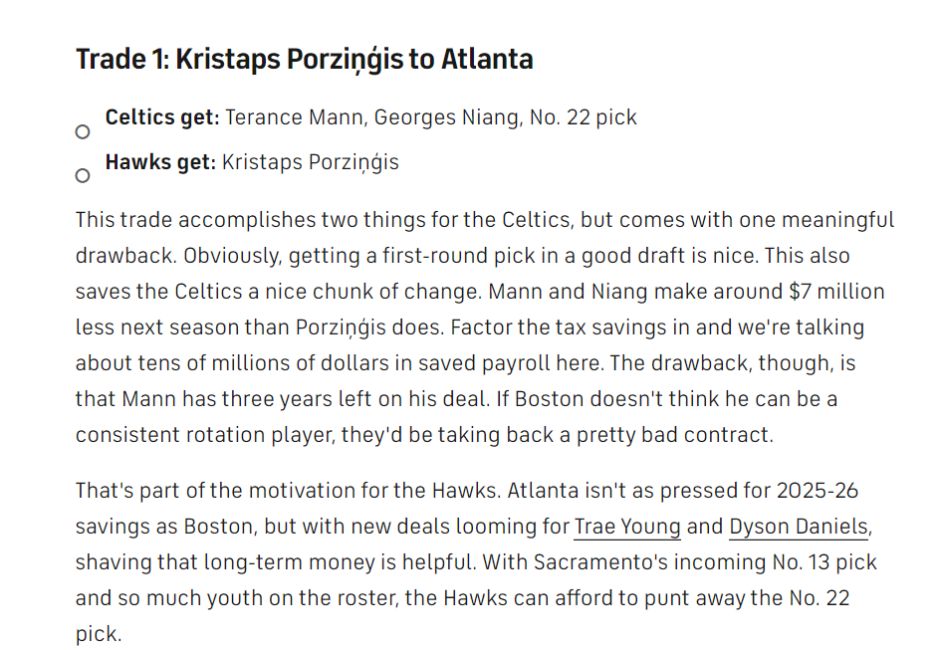Click the "Trade 1" article heading

(x=304, y=59)
